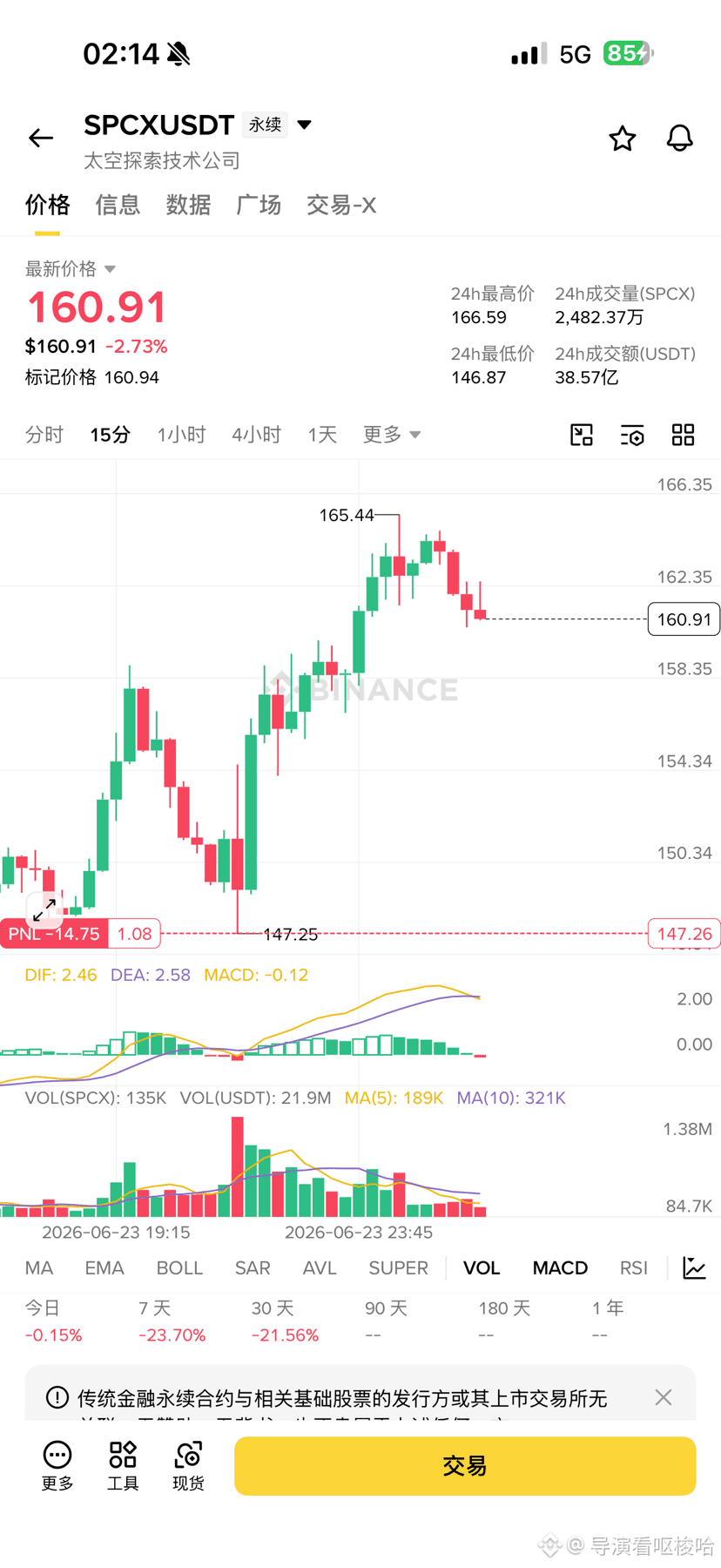Switch to the 数据 tab
This screenshot has width=721, height=1568.
pyautogui.click(x=188, y=205)
